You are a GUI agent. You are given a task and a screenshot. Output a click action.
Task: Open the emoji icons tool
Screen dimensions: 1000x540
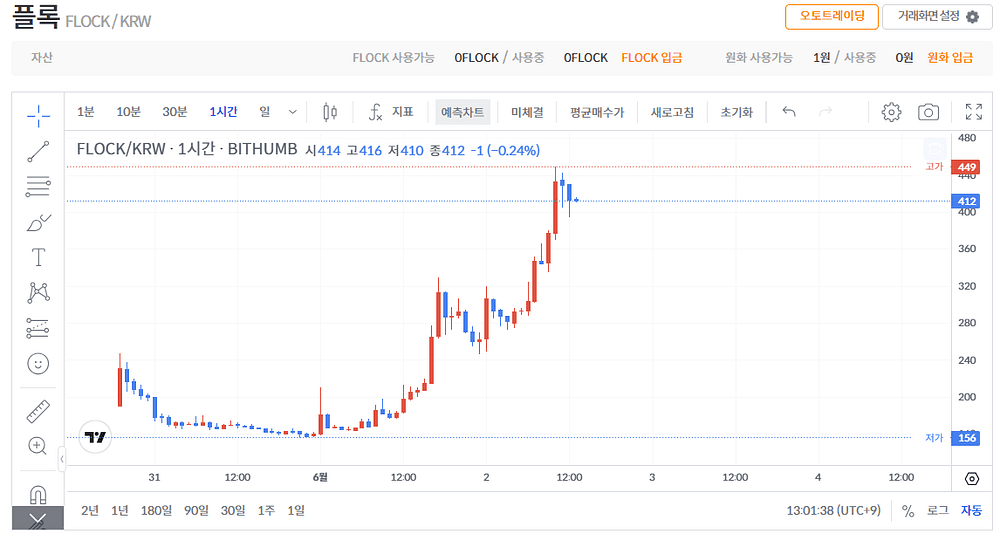coord(38,363)
